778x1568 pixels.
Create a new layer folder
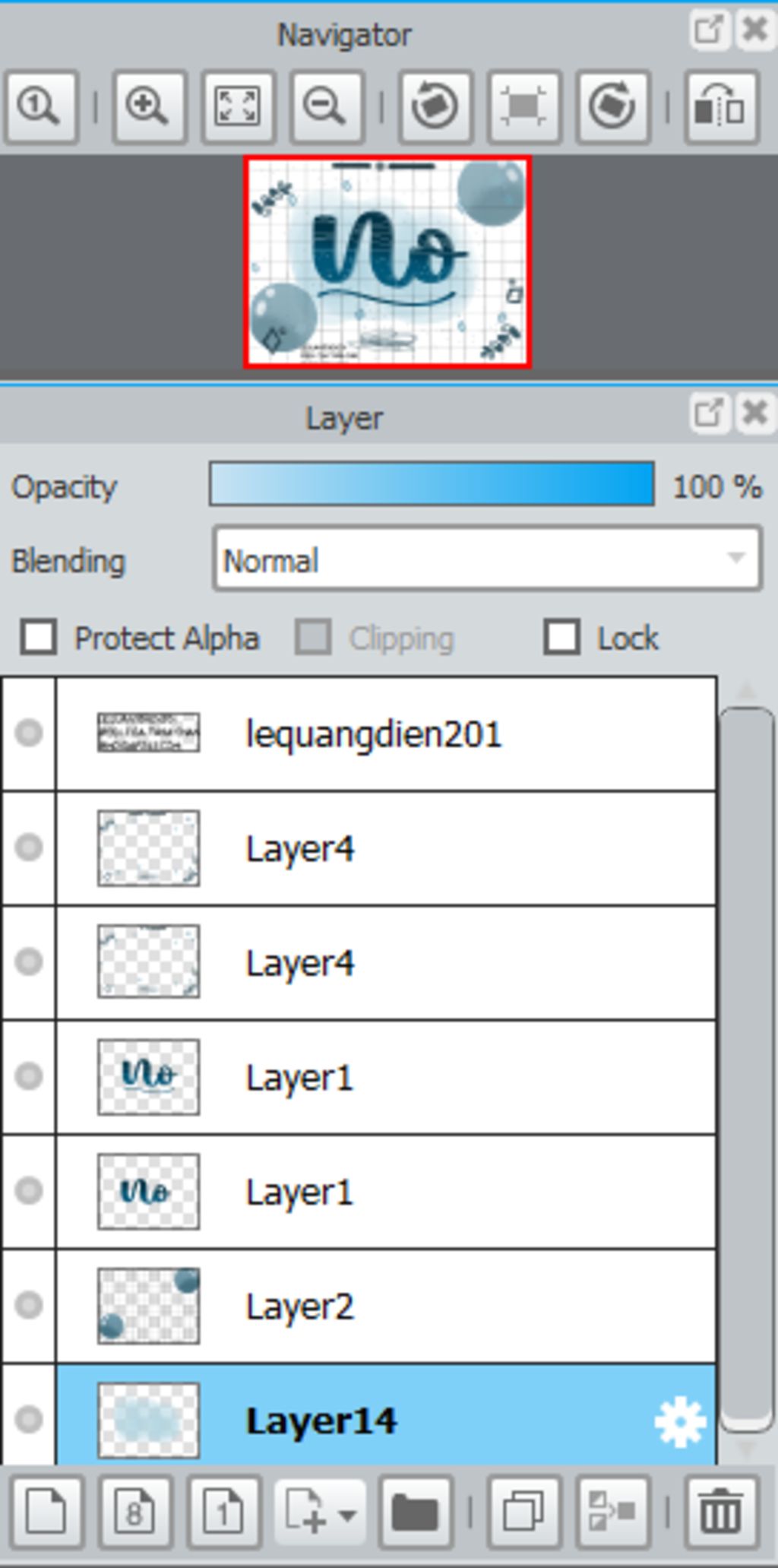click(x=415, y=1512)
